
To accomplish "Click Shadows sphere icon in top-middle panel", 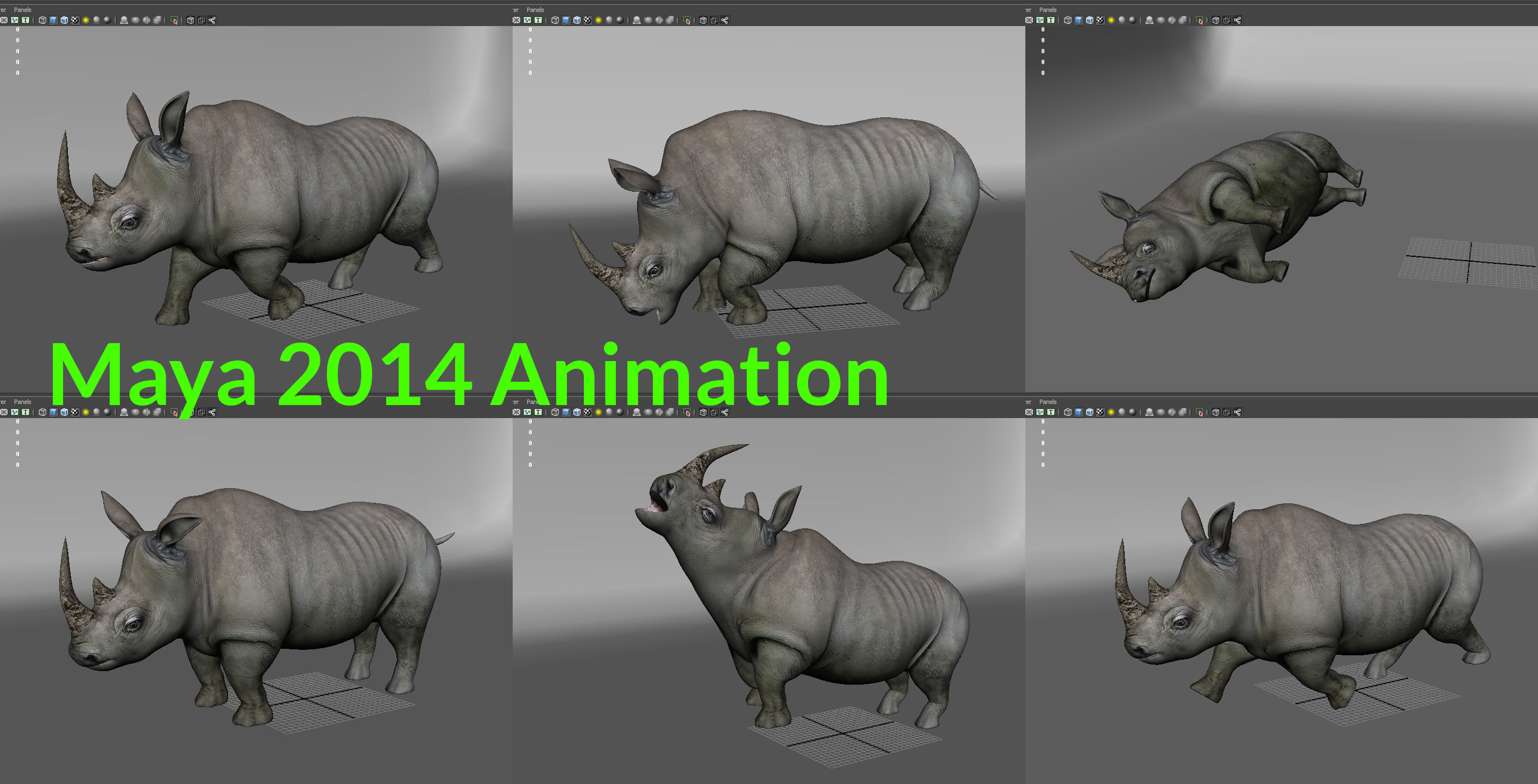I will (609, 20).
